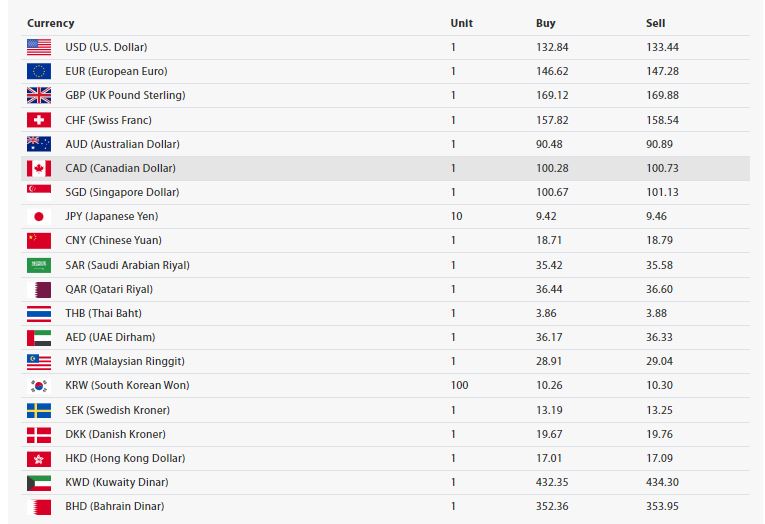Viewport: 765px width, 524px height.
Task: Click the U.S. Dollar flag icon
Action: pyautogui.click(x=39, y=47)
